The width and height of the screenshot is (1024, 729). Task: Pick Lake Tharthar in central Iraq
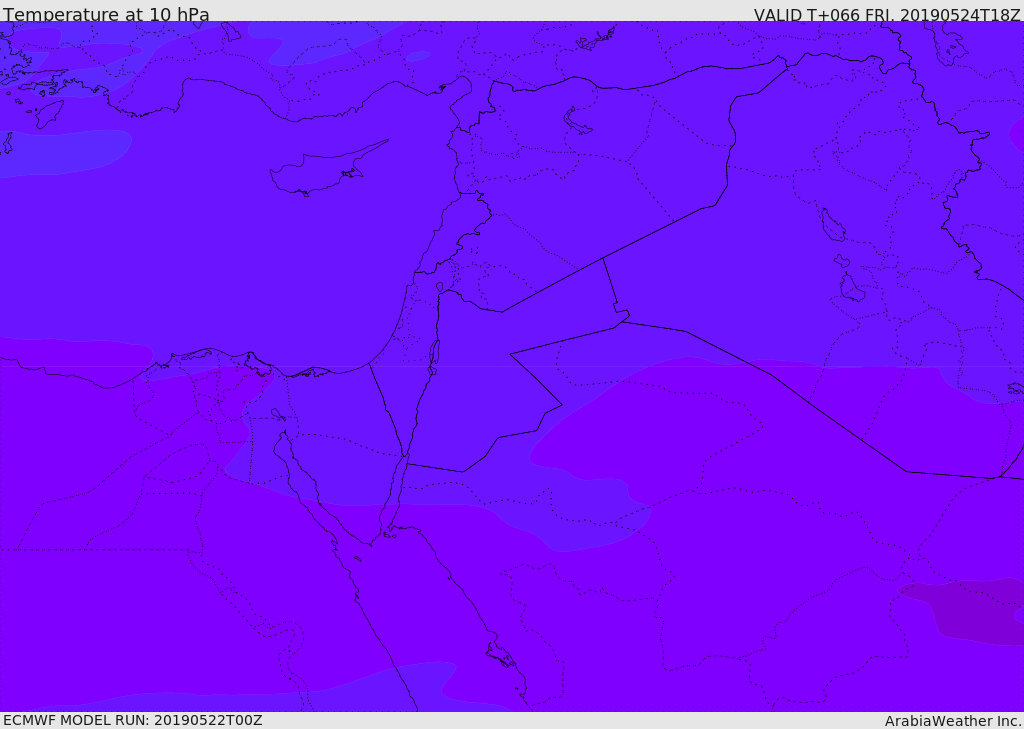click(832, 226)
